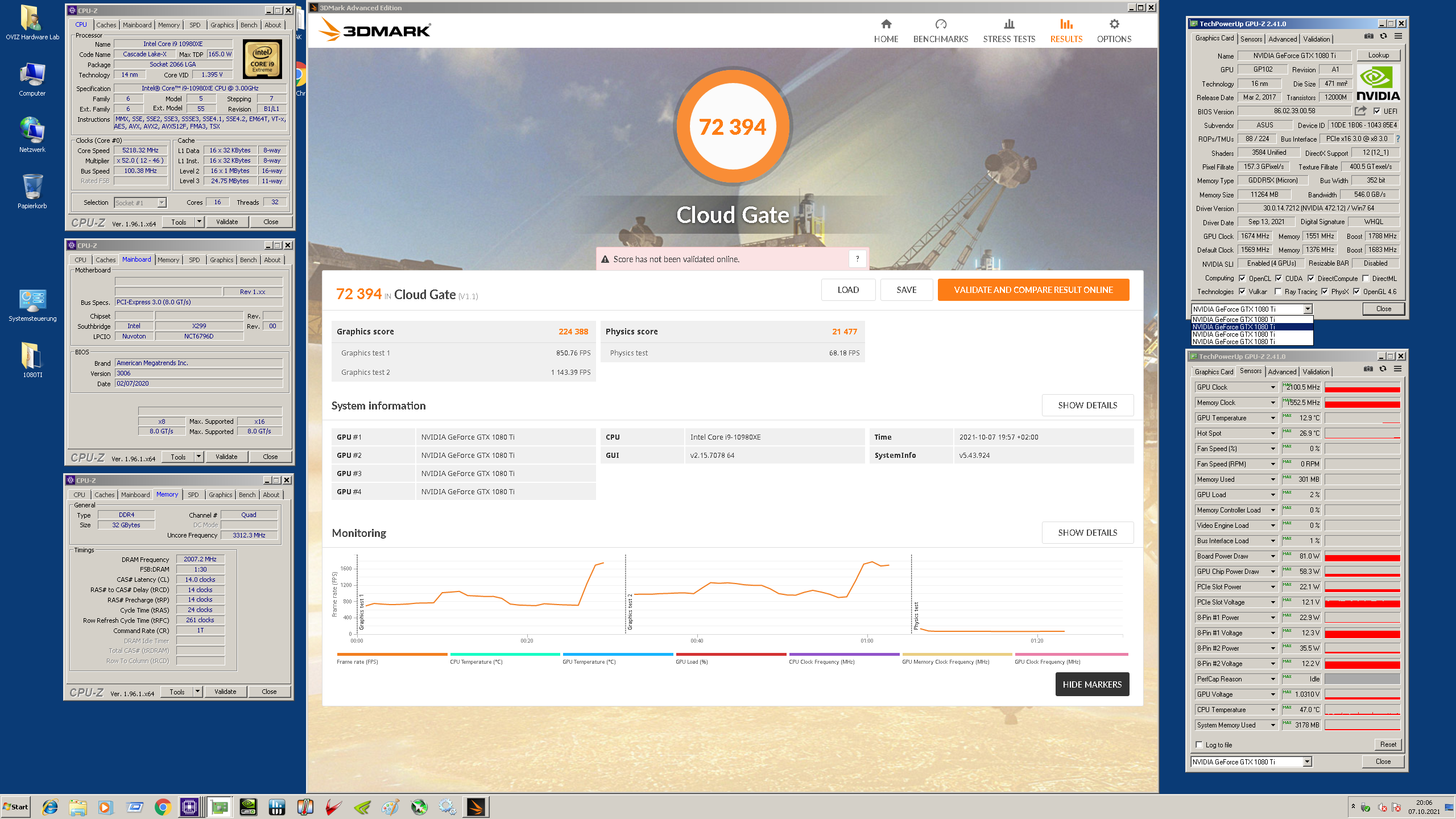Click the BIOS share/export icon in GPU-Z

click(1360, 111)
